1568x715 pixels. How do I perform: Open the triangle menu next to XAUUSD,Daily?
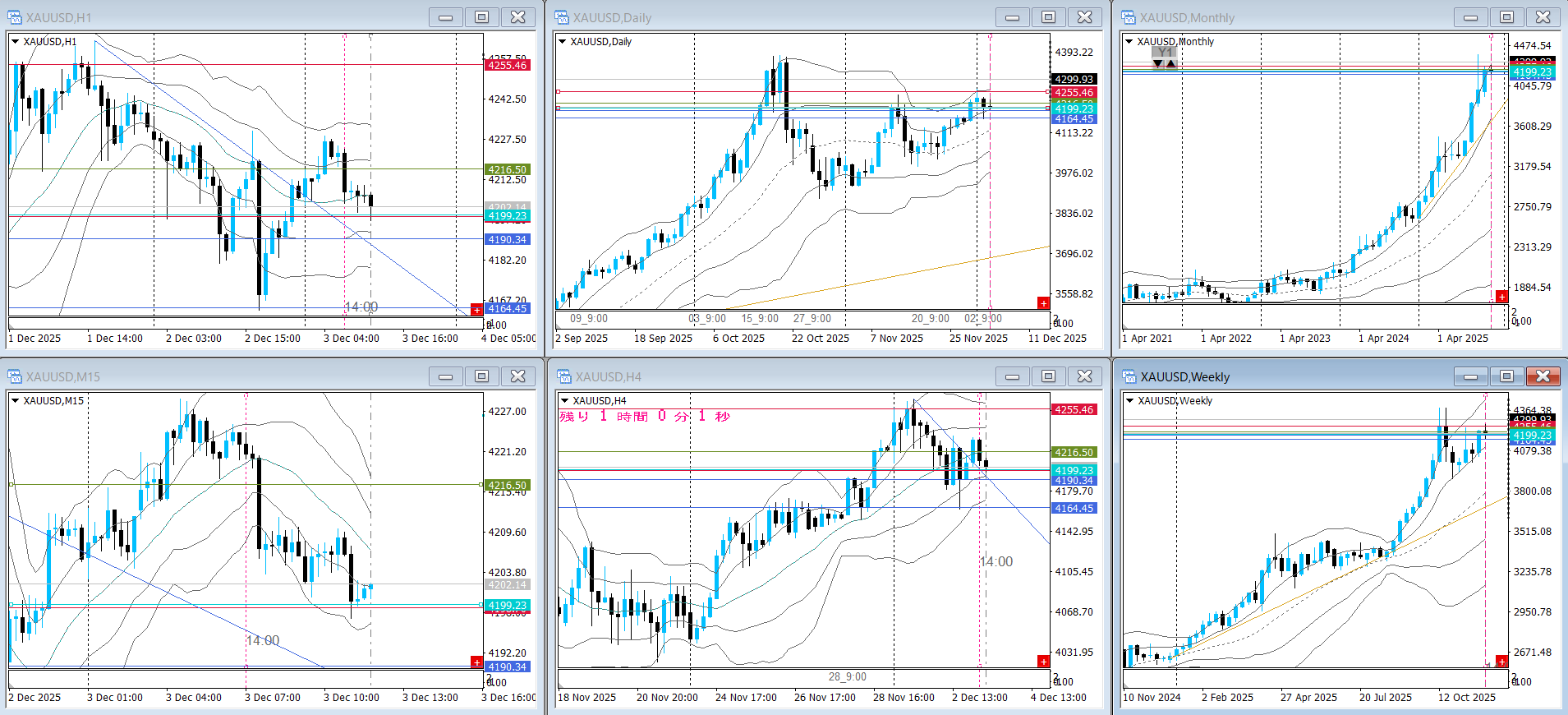563,42
